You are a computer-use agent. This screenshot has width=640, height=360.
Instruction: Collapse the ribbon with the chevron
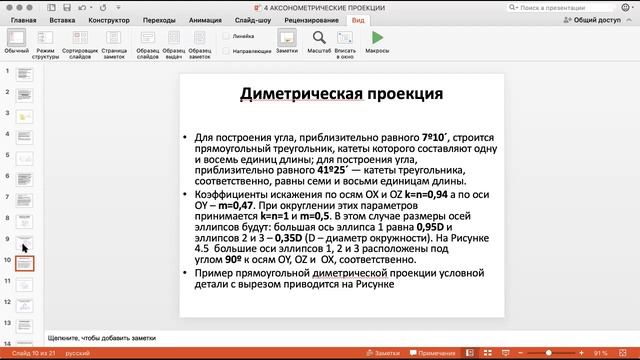point(629,20)
